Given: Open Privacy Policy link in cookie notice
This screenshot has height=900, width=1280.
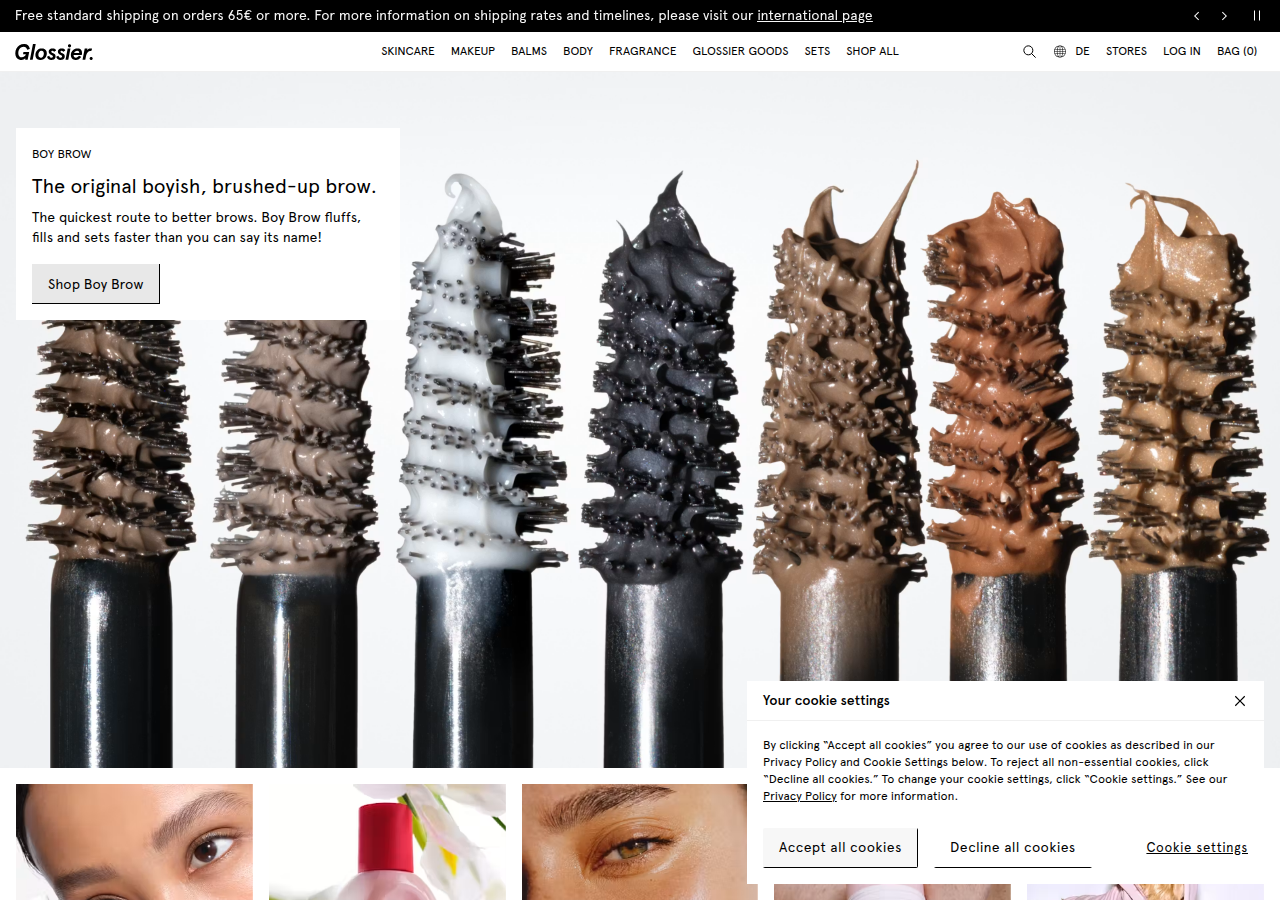Looking at the screenshot, I should coord(800,796).
